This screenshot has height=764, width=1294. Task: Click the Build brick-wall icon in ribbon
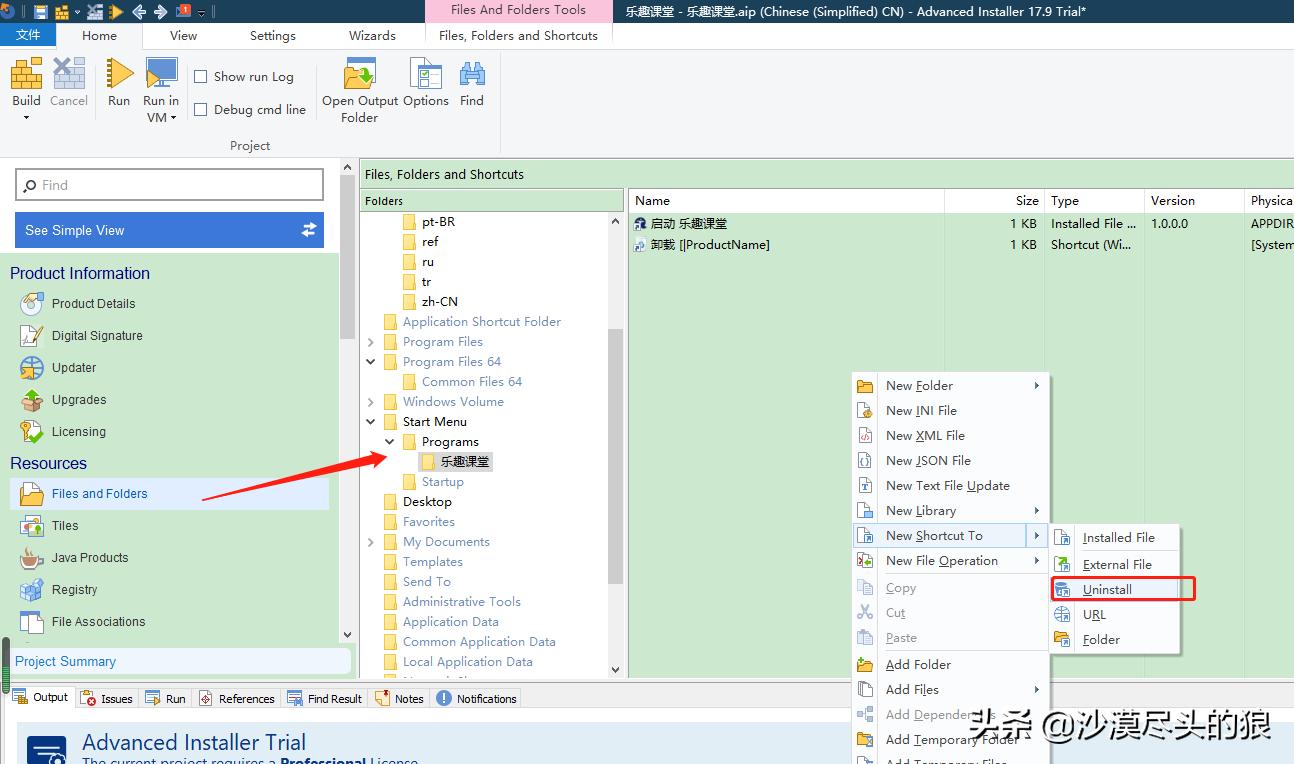point(26,74)
